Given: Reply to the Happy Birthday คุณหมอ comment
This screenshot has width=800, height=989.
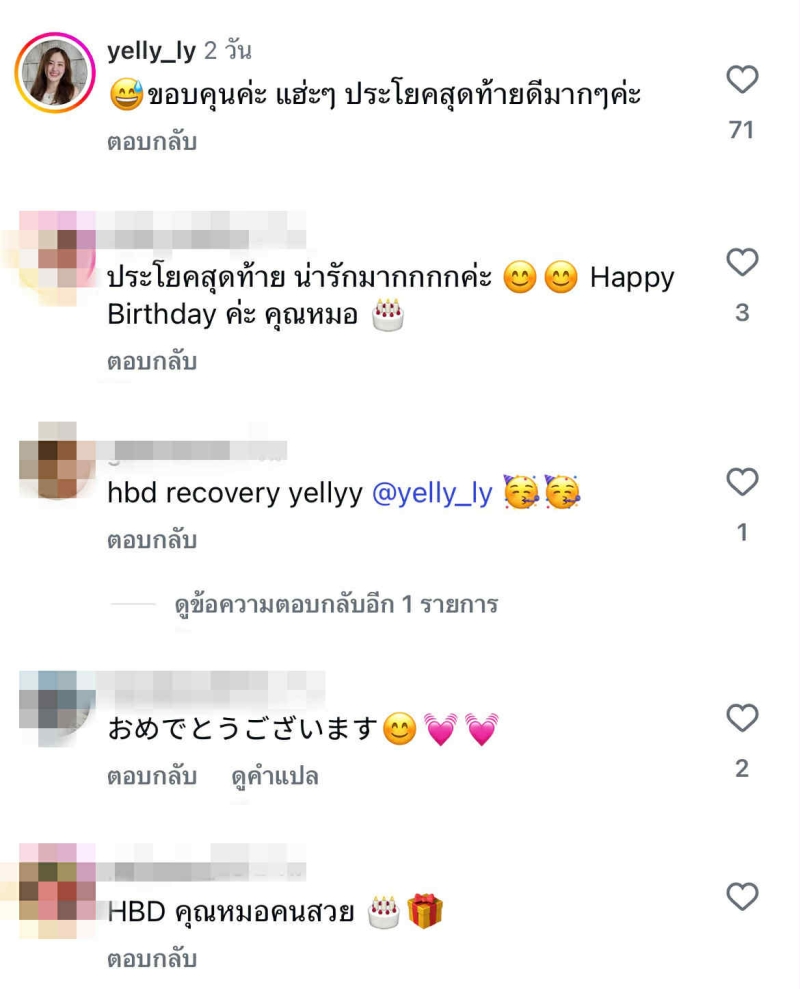Looking at the screenshot, I should [x=152, y=361].
